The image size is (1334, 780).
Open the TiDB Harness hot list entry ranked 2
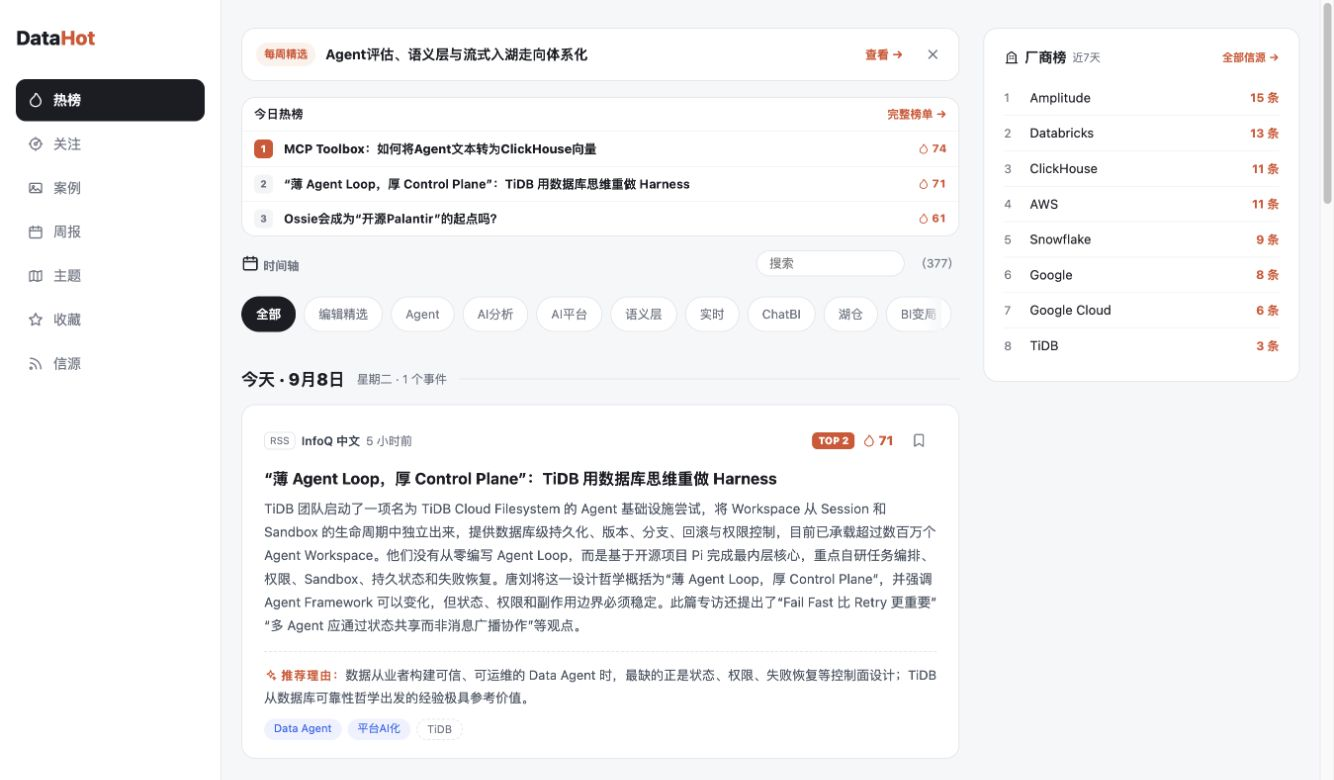click(x=600, y=184)
